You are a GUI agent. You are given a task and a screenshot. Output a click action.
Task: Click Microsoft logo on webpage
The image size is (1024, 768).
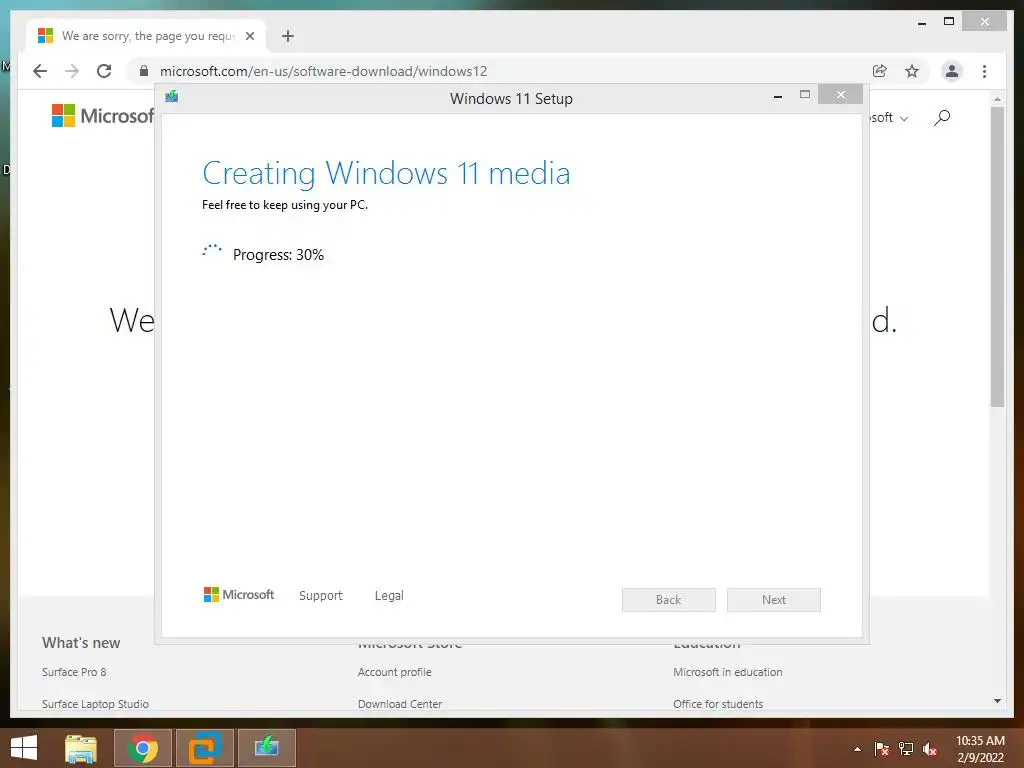[103, 116]
